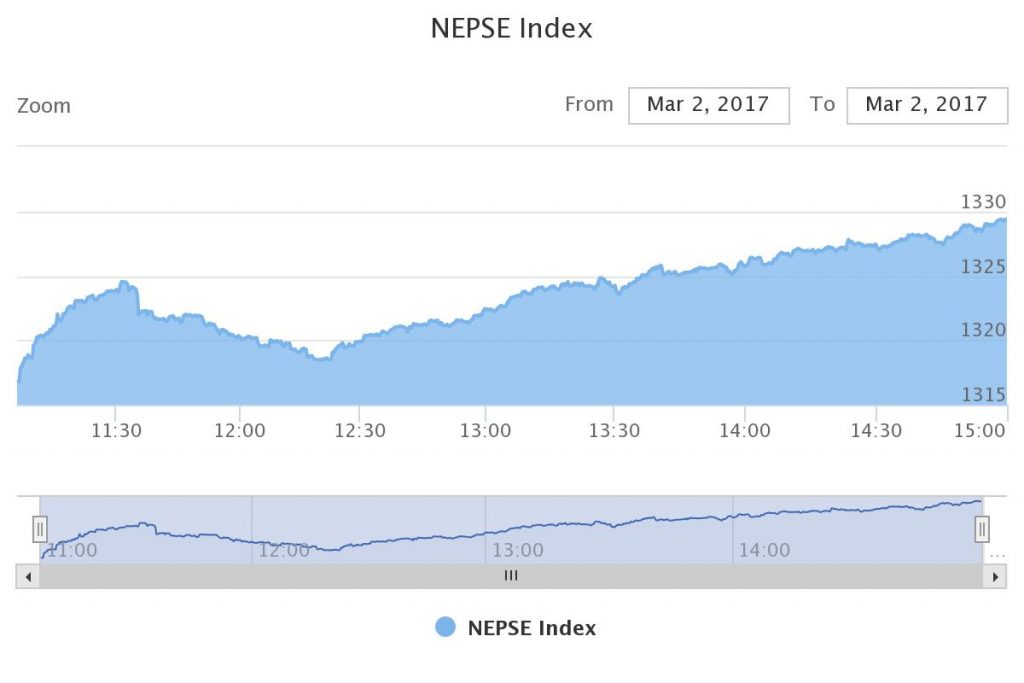Click the 11:00 label in the navigator
This screenshot has height=683, width=1024.
(x=72, y=550)
